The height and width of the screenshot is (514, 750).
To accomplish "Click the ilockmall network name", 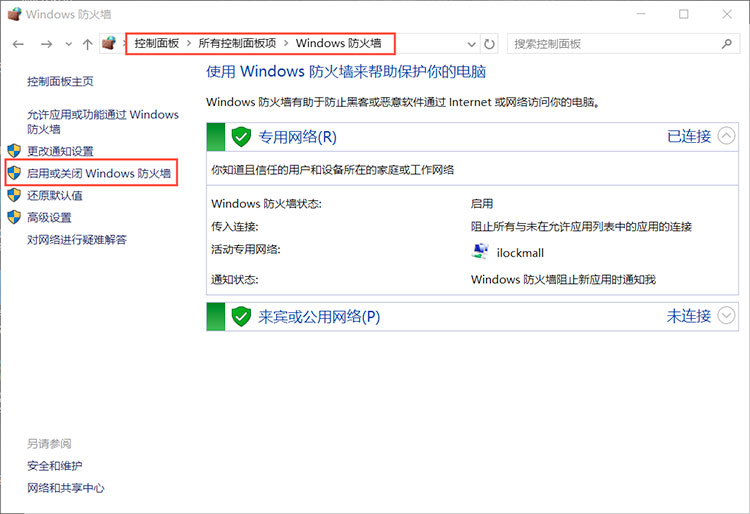I will click(520, 253).
